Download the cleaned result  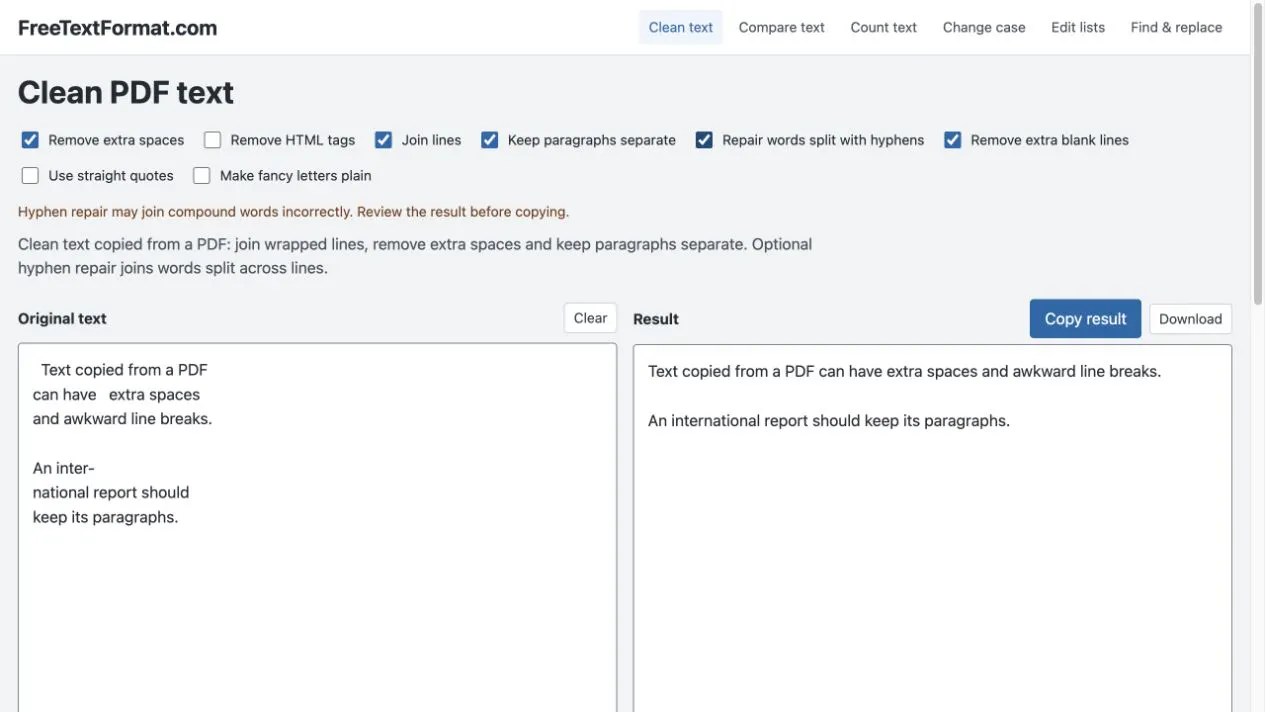tap(1190, 319)
